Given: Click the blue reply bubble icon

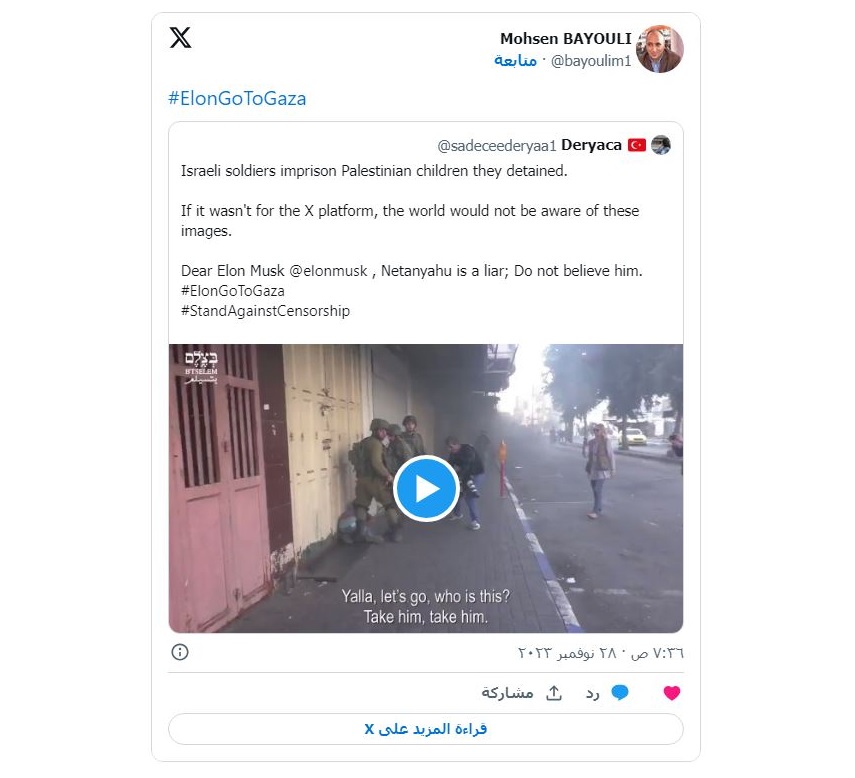Looking at the screenshot, I should (x=620, y=692).
